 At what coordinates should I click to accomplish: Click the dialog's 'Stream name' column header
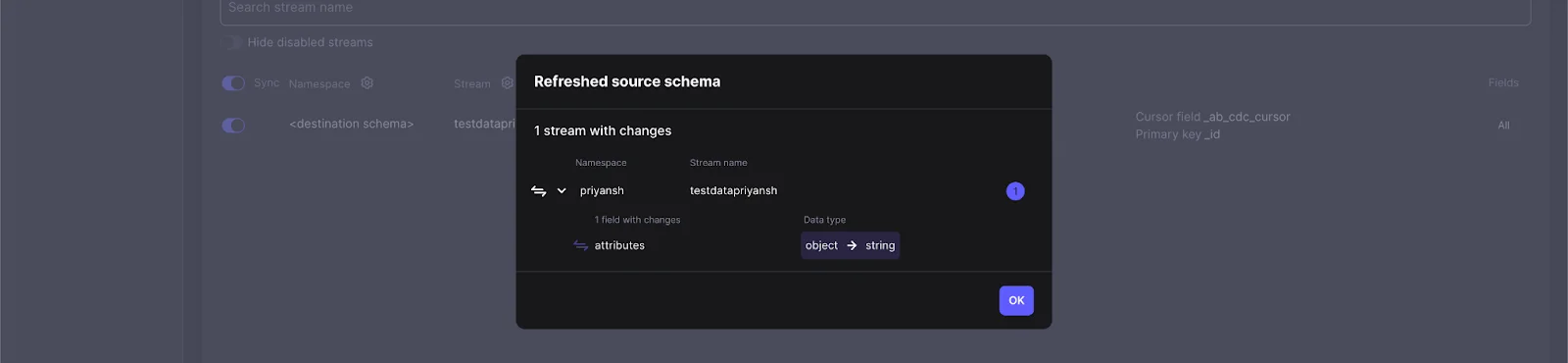click(718, 163)
